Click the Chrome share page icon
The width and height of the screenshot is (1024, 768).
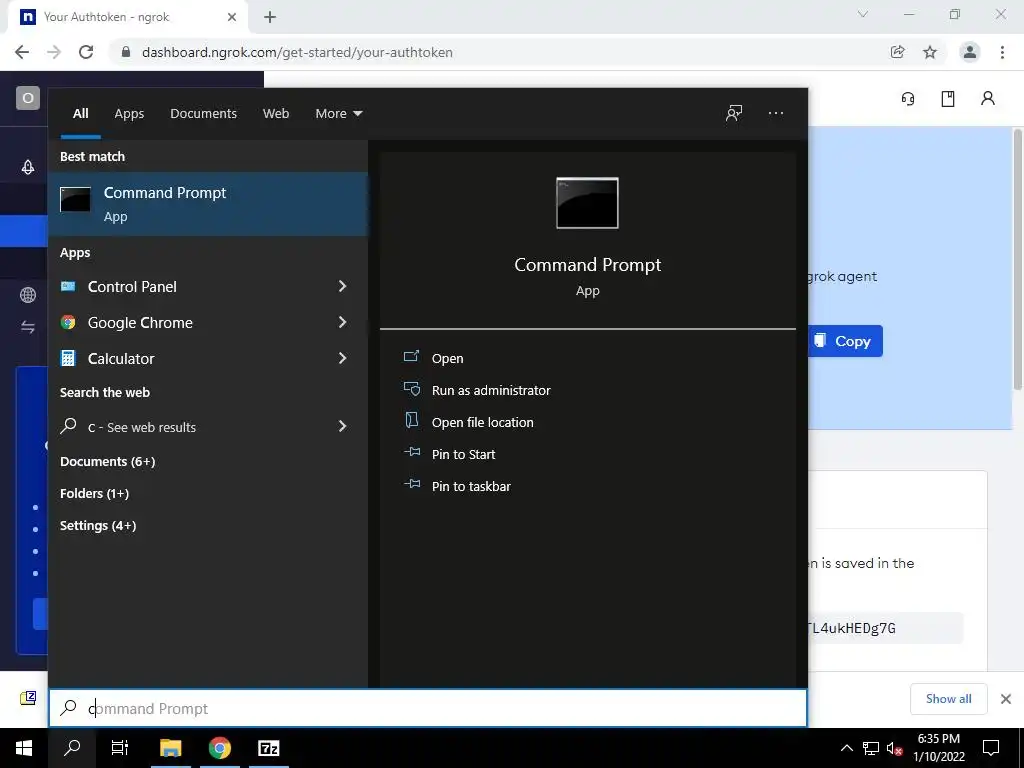pos(897,52)
